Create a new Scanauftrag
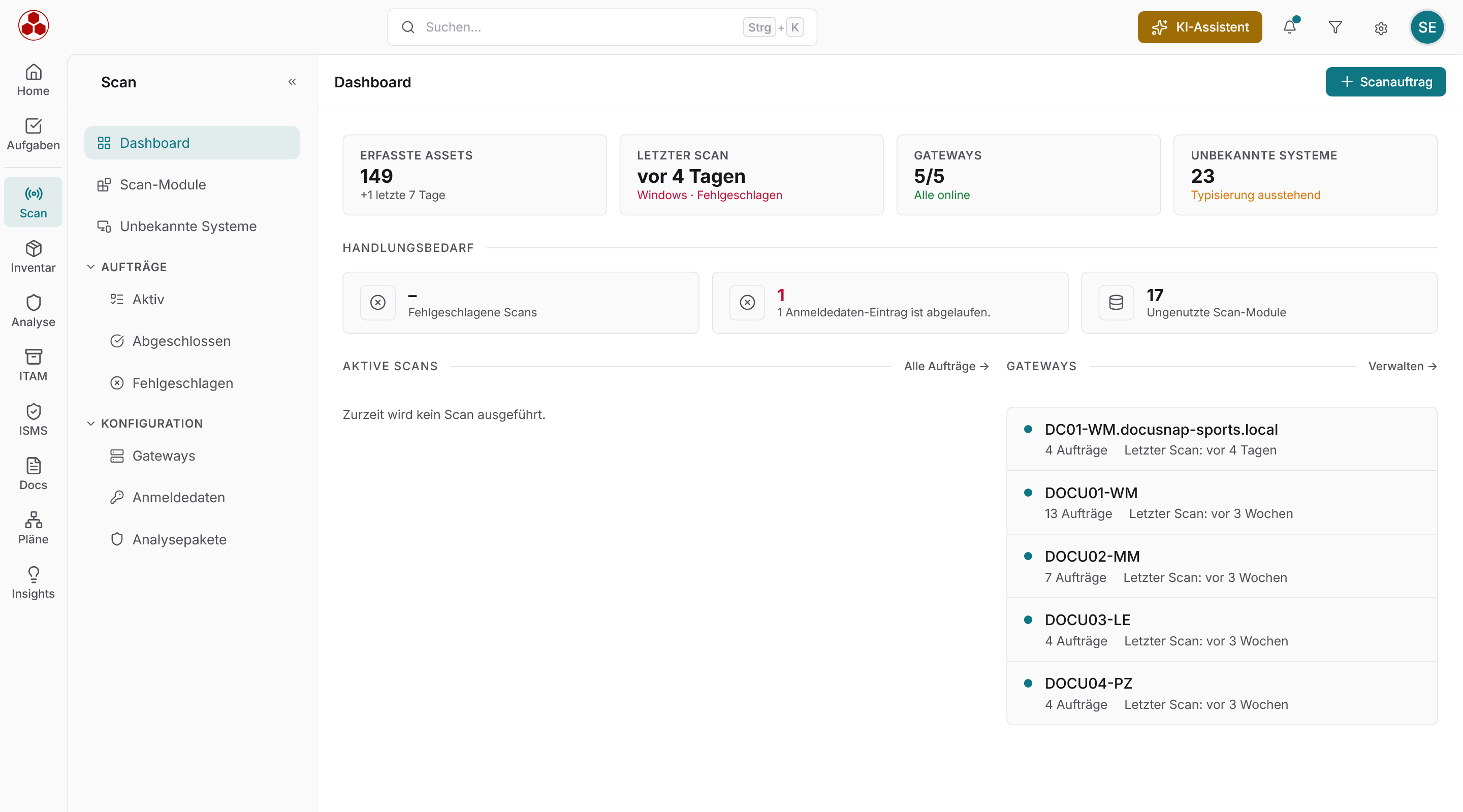 [1385, 82]
